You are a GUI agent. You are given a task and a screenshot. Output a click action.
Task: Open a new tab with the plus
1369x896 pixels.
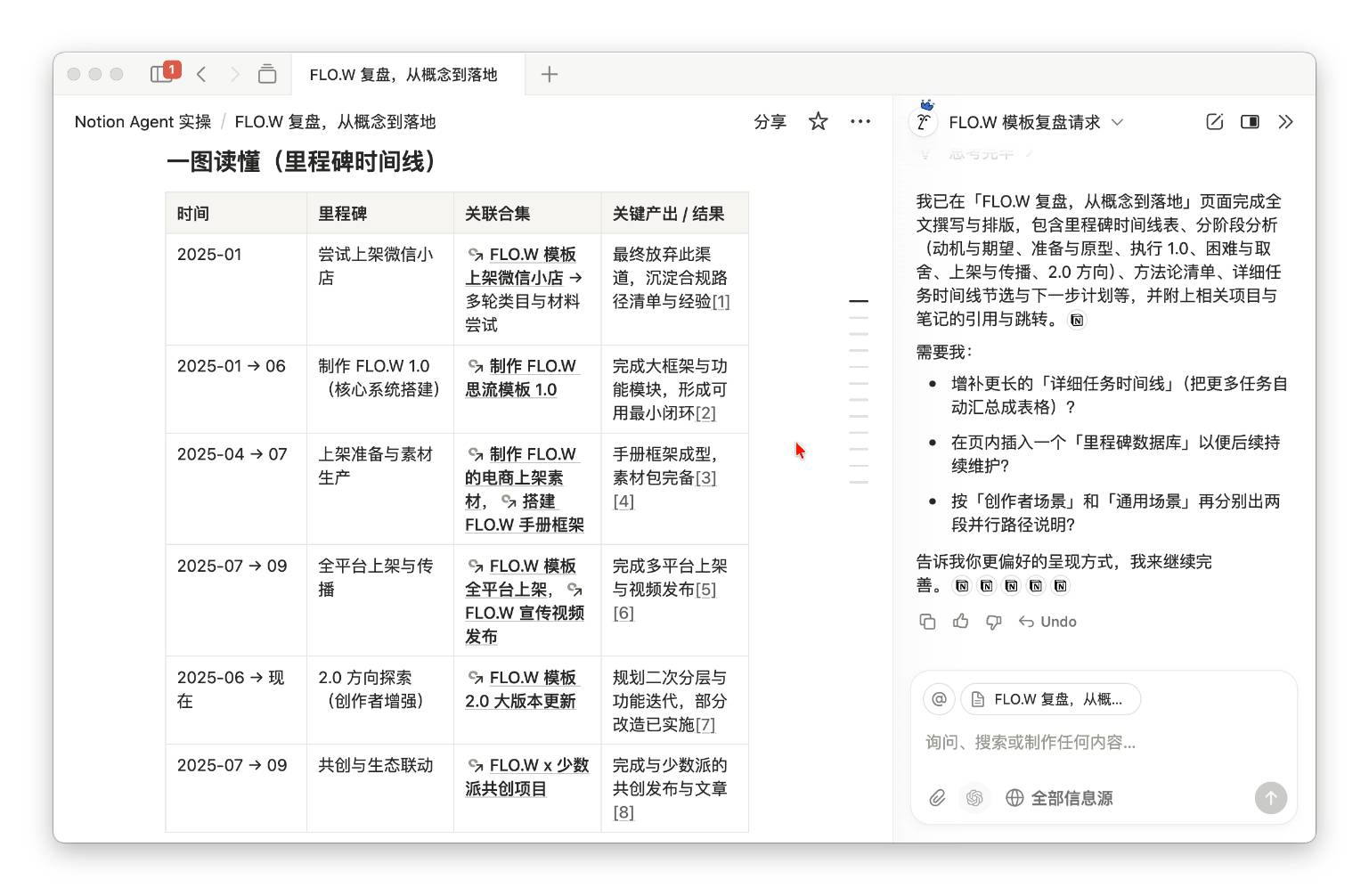550,74
